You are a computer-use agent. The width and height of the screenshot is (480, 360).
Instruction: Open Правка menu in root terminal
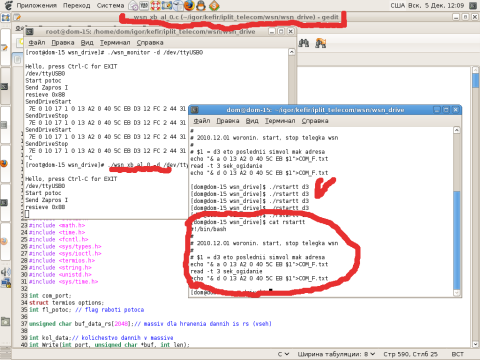63,43
